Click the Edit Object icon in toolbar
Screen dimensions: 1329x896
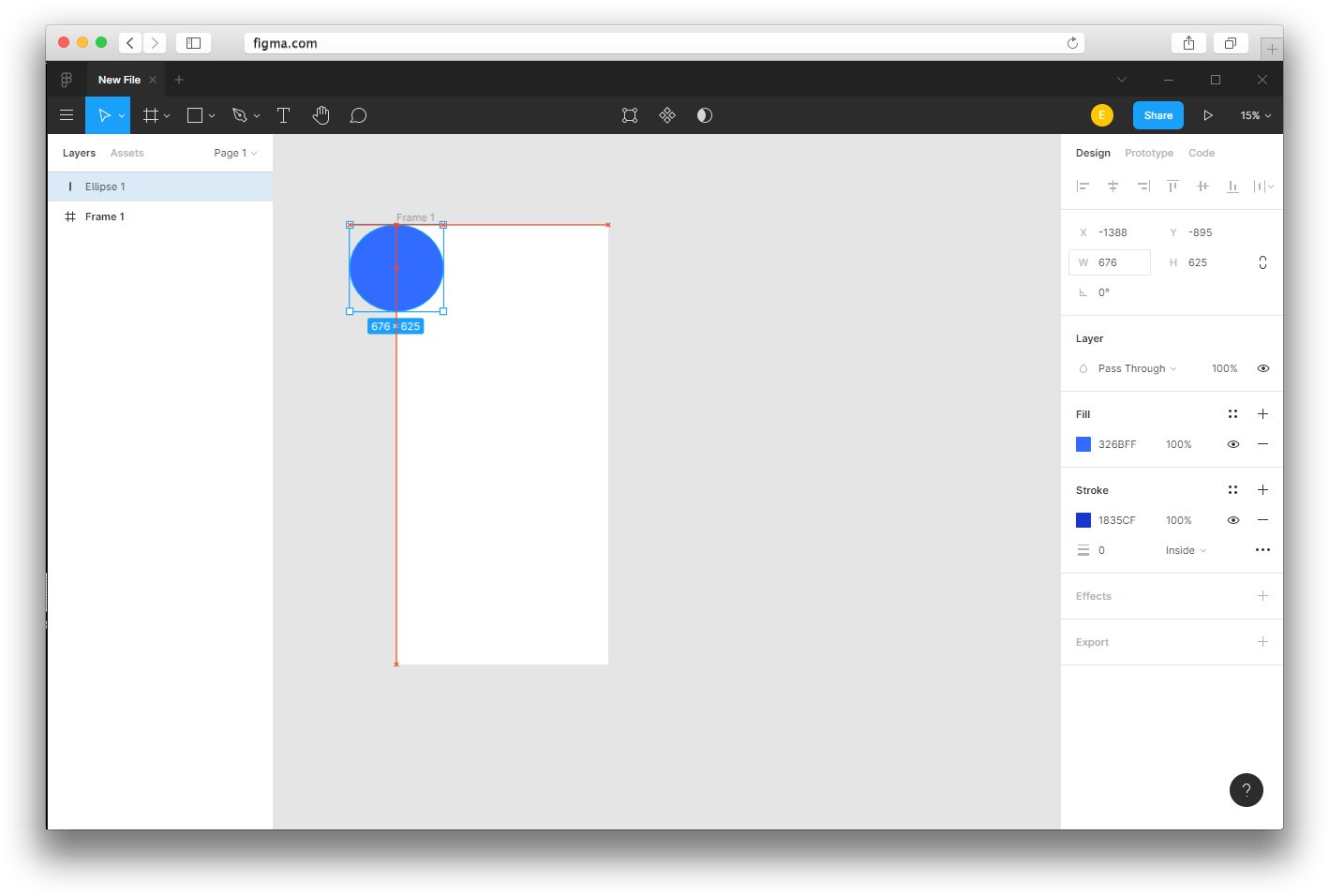pos(630,115)
